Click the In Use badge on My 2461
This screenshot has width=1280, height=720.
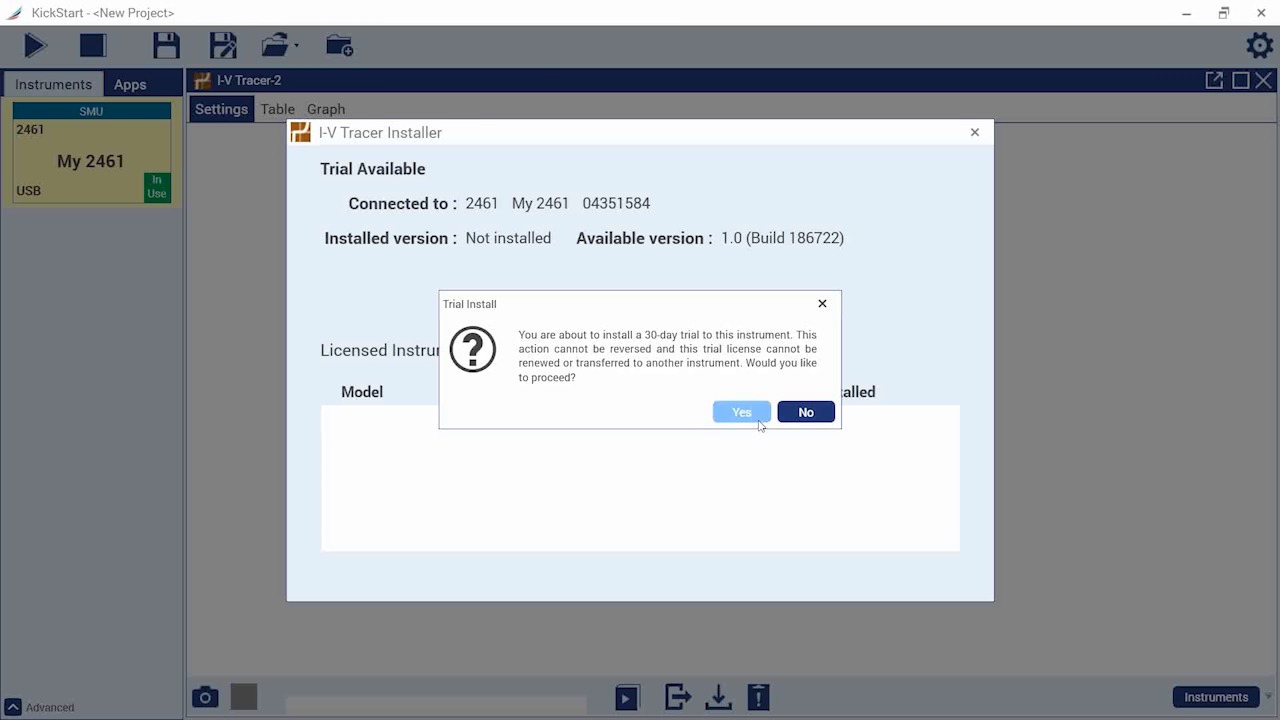156,188
